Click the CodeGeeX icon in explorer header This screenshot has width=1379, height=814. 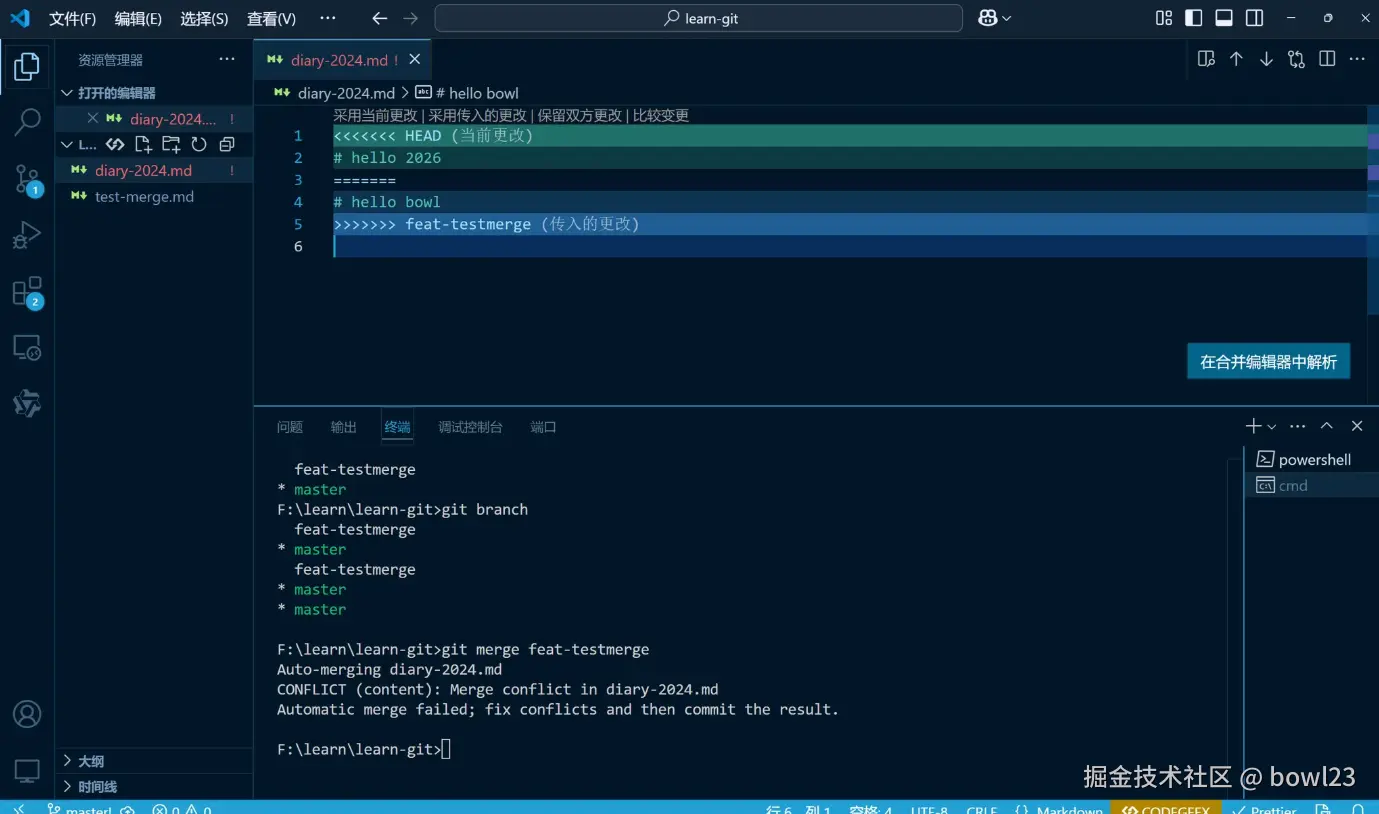click(115, 144)
